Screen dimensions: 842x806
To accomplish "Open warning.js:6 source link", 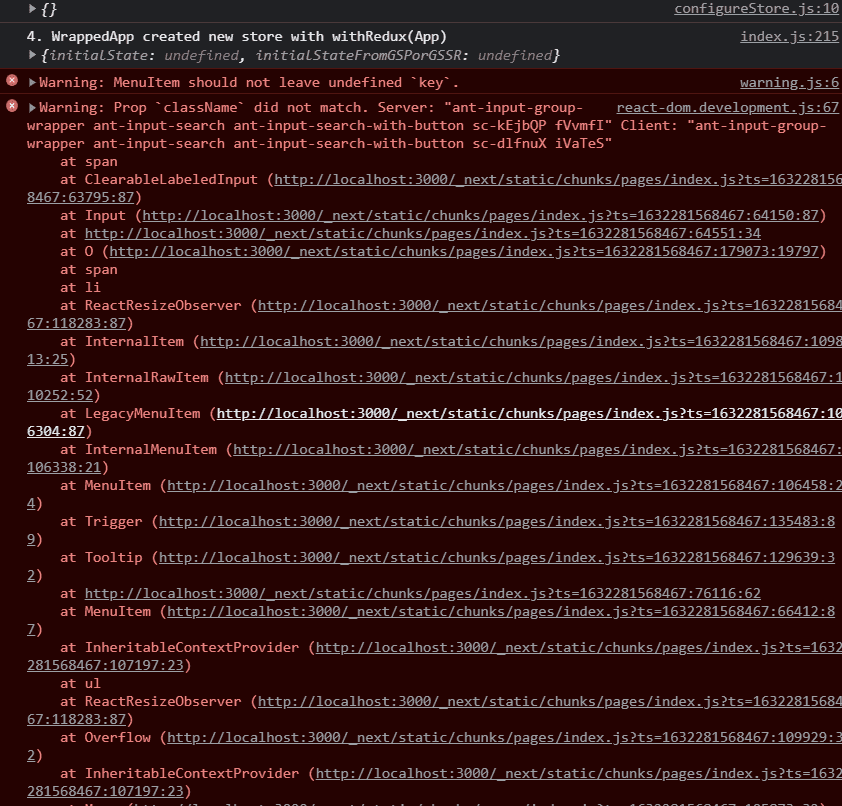I will pos(789,83).
